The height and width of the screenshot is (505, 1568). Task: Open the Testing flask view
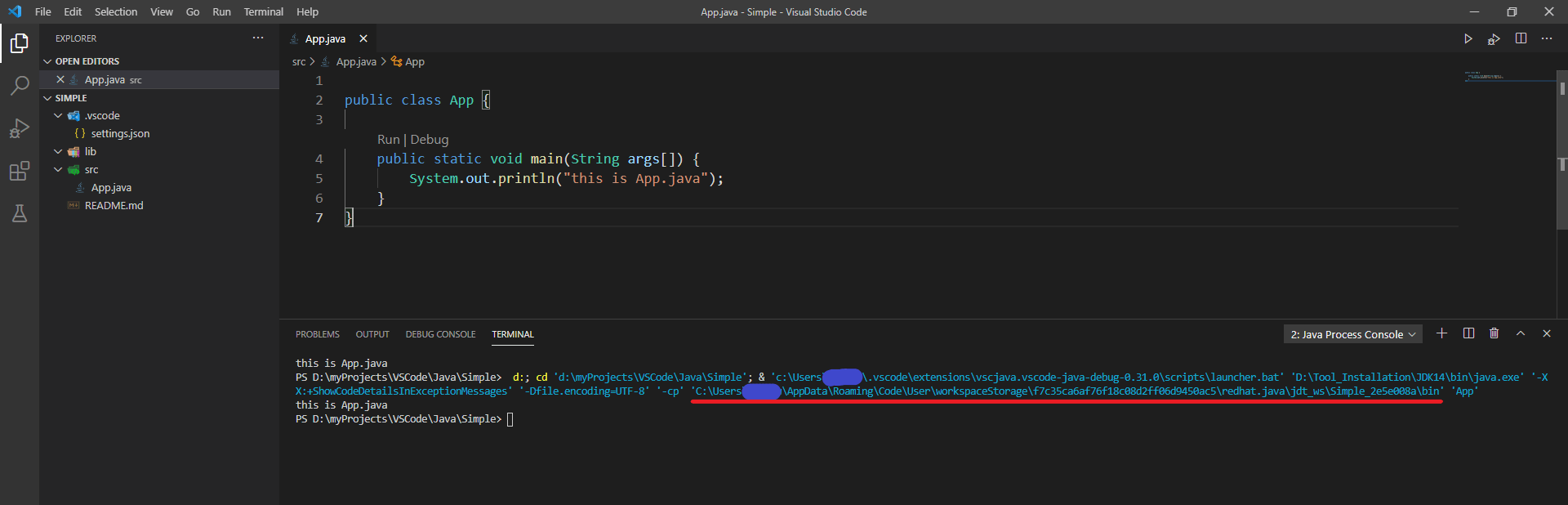[20, 213]
